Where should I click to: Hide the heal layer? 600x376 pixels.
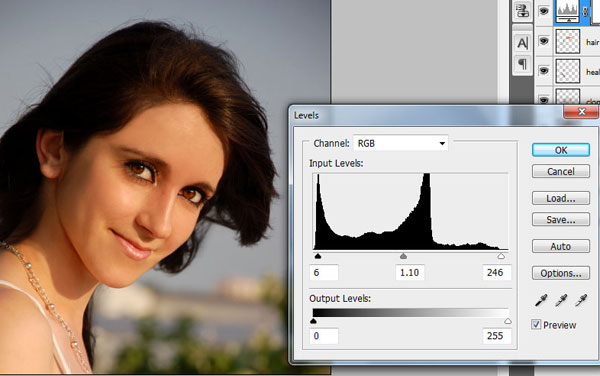543,70
